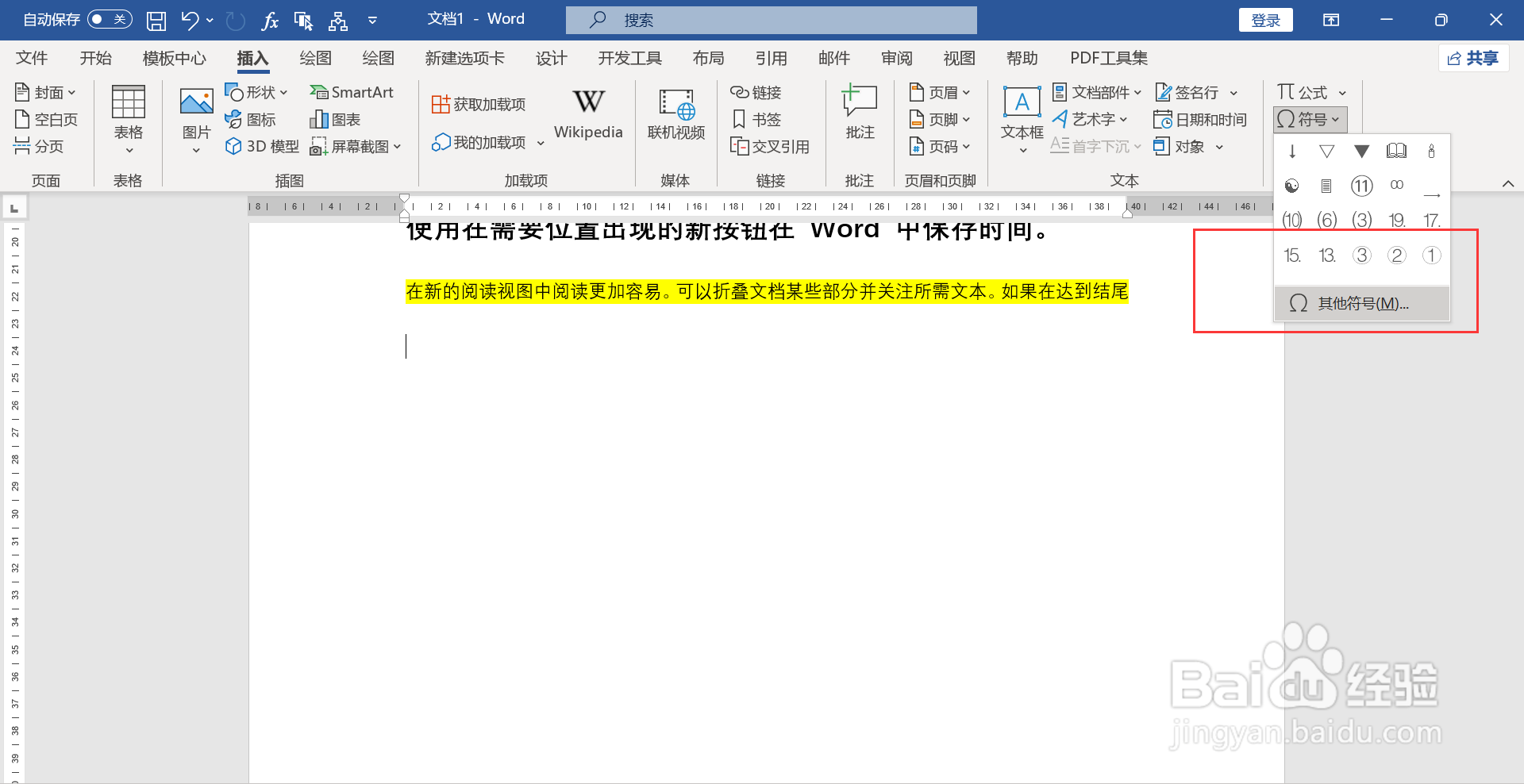
Task: Insert a 图表 chart
Action: pyautogui.click(x=335, y=120)
